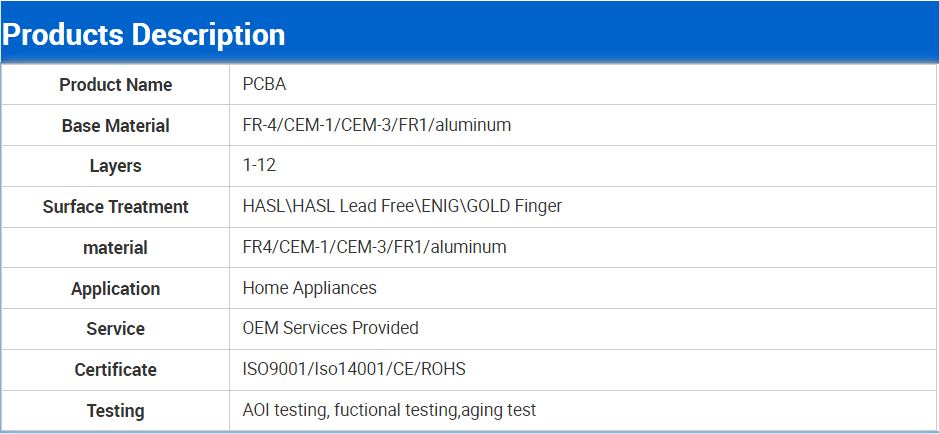The height and width of the screenshot is (434, 939).
Task: Click the AOI testing description text
Action: pos(389,411)
